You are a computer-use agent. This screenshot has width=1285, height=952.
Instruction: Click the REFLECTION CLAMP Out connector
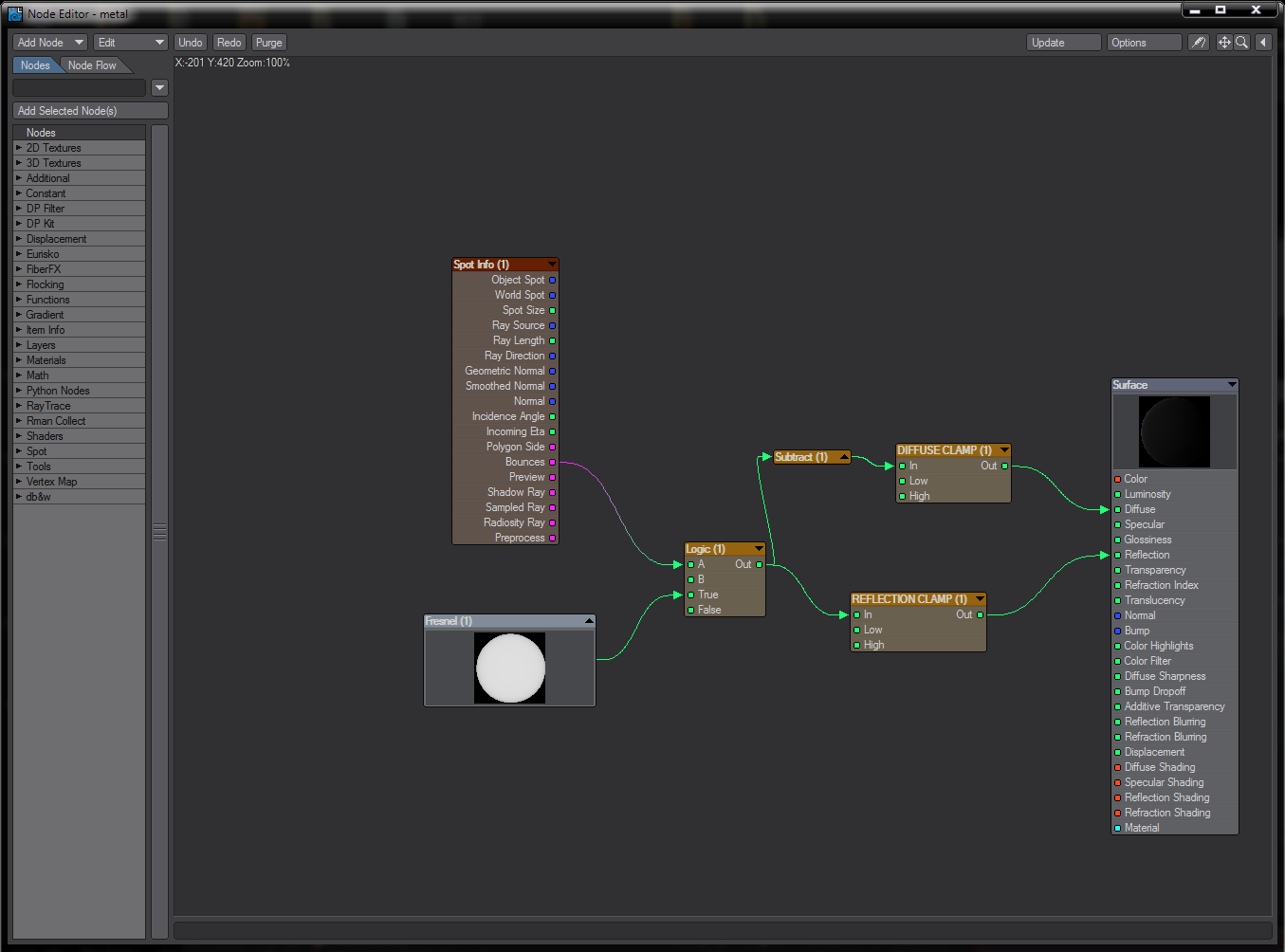pos(980,614)
